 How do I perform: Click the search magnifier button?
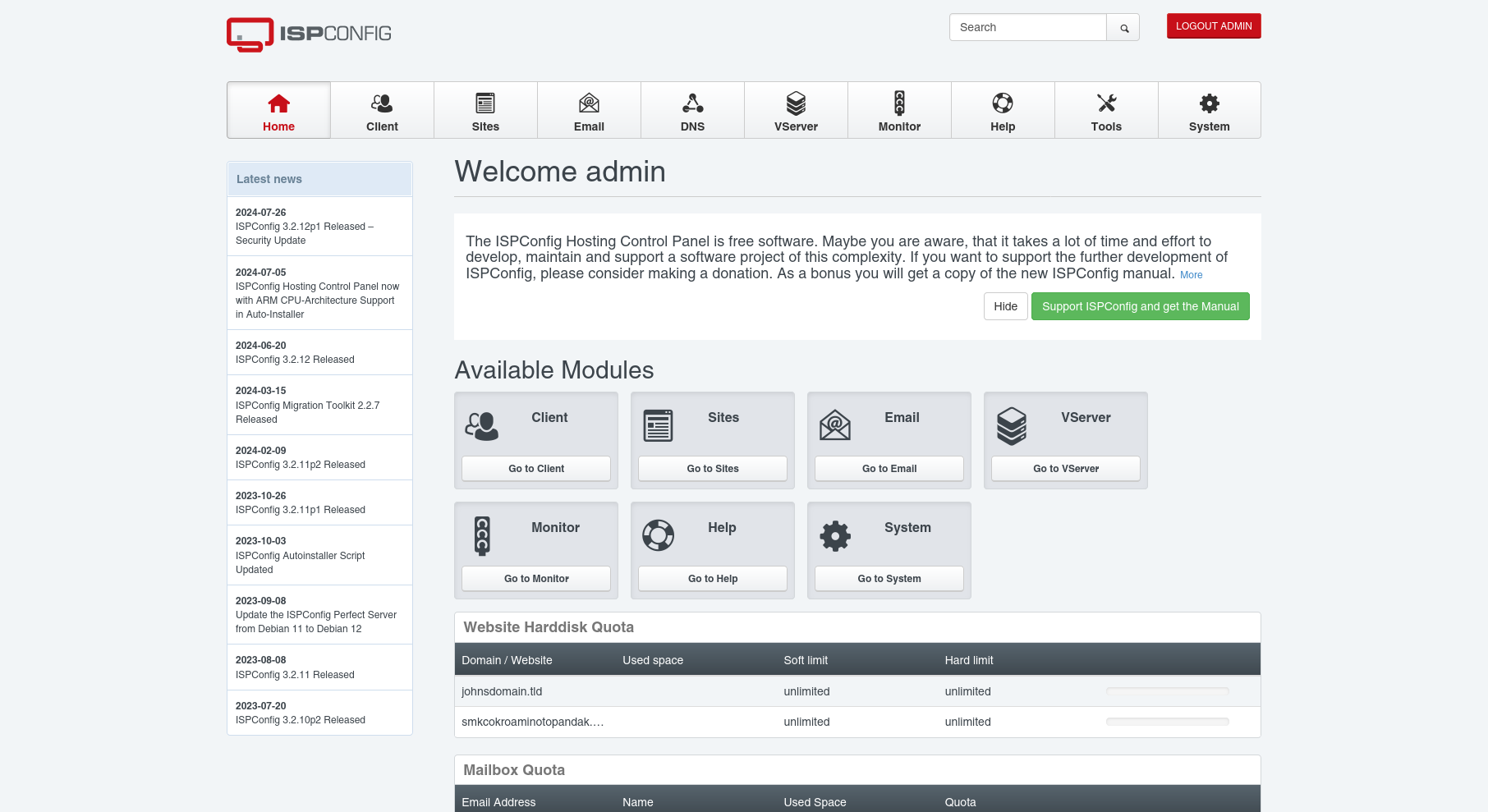(x=1123, y=27)
